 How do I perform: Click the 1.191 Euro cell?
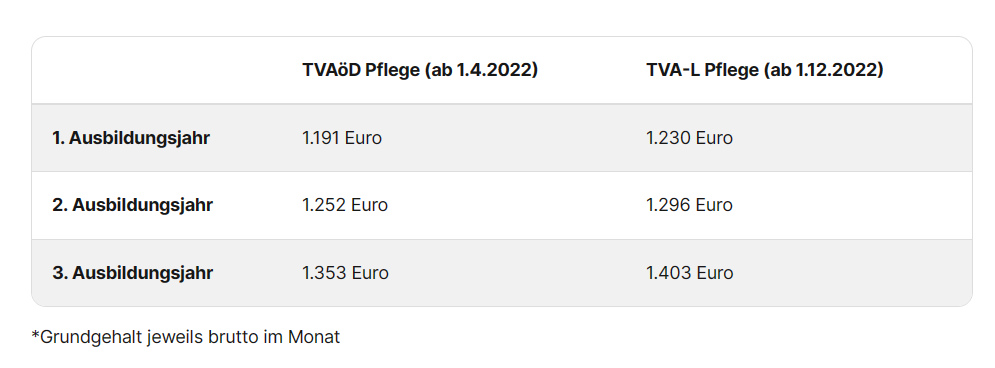tap(342, 138)
